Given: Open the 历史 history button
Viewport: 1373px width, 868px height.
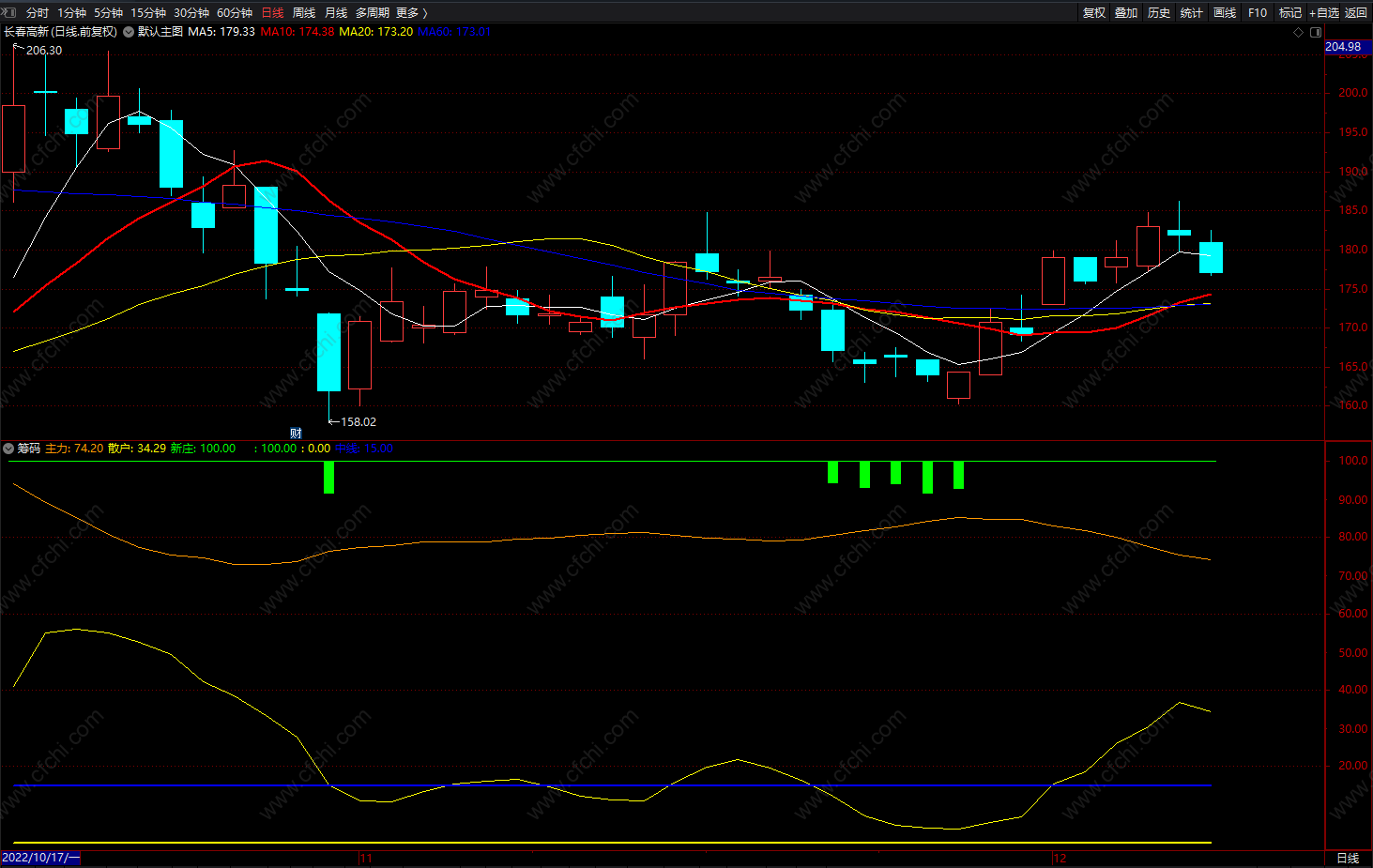Looking at the screenshot, I should tap(1159, 13).
